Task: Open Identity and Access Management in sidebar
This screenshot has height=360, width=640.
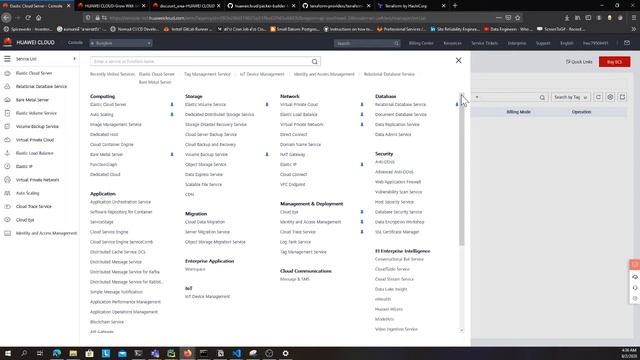Action: 46,233
